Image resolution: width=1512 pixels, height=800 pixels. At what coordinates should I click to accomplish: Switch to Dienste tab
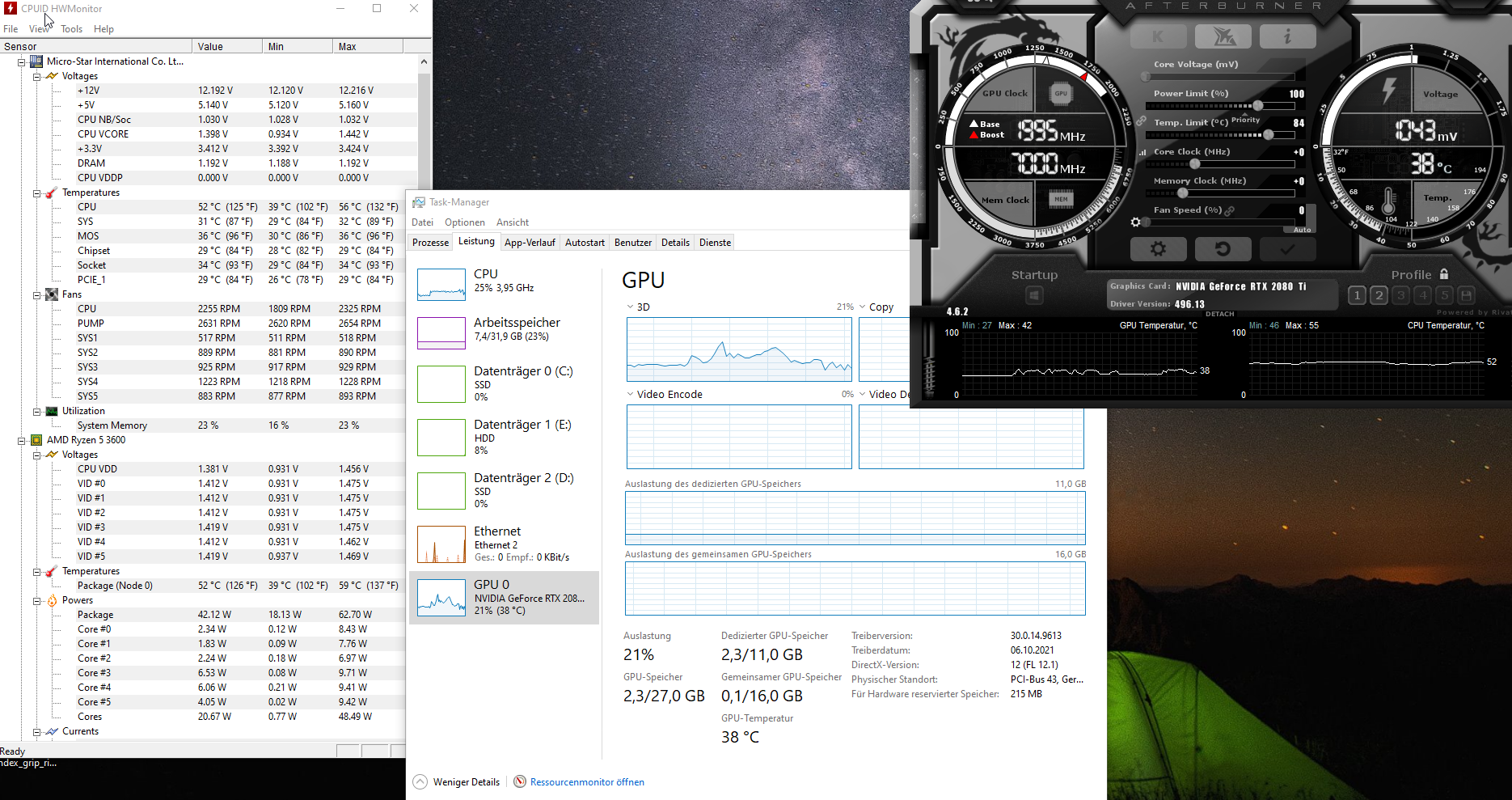point(715,243)
